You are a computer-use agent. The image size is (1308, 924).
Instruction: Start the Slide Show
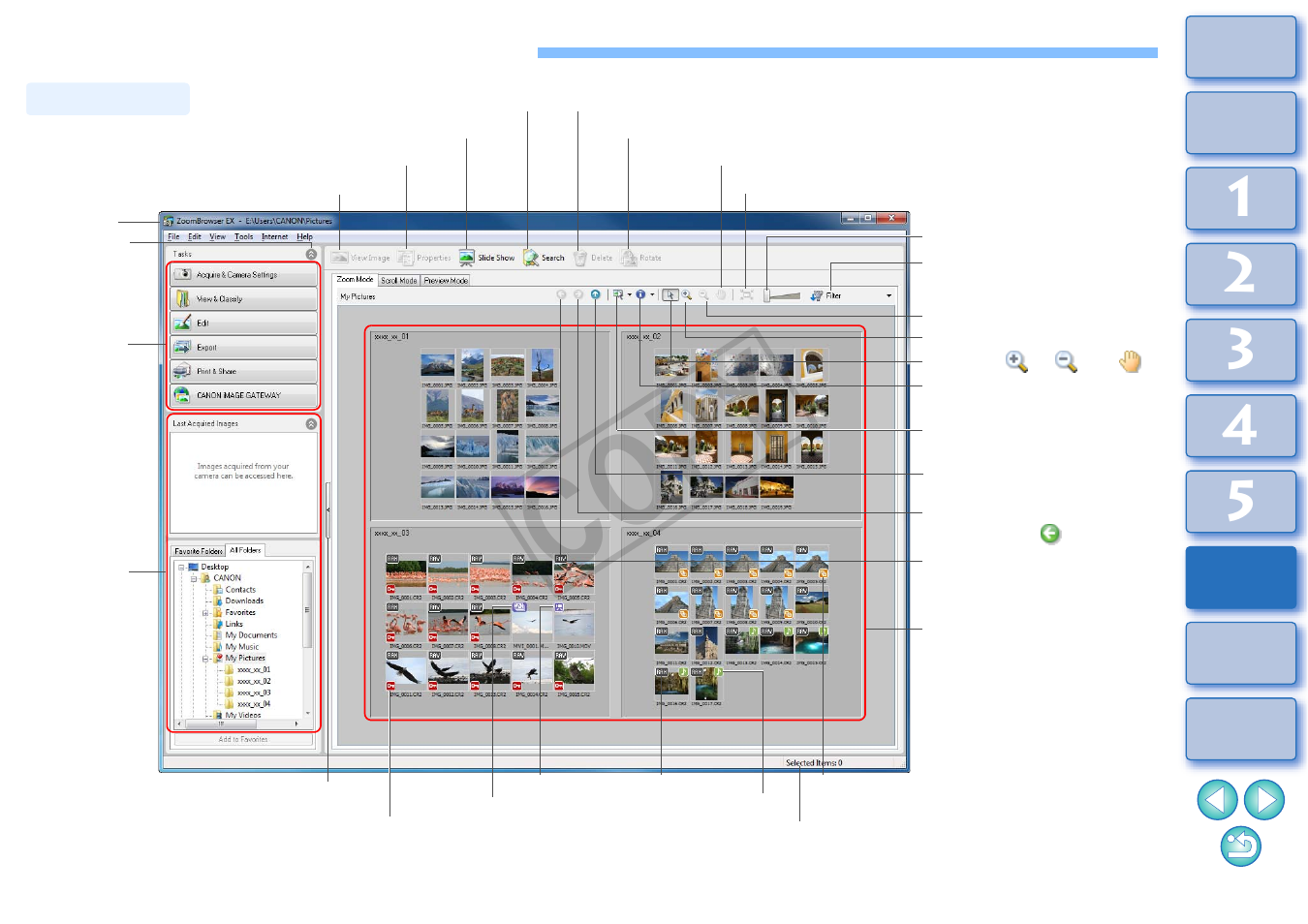click(486, 258)
